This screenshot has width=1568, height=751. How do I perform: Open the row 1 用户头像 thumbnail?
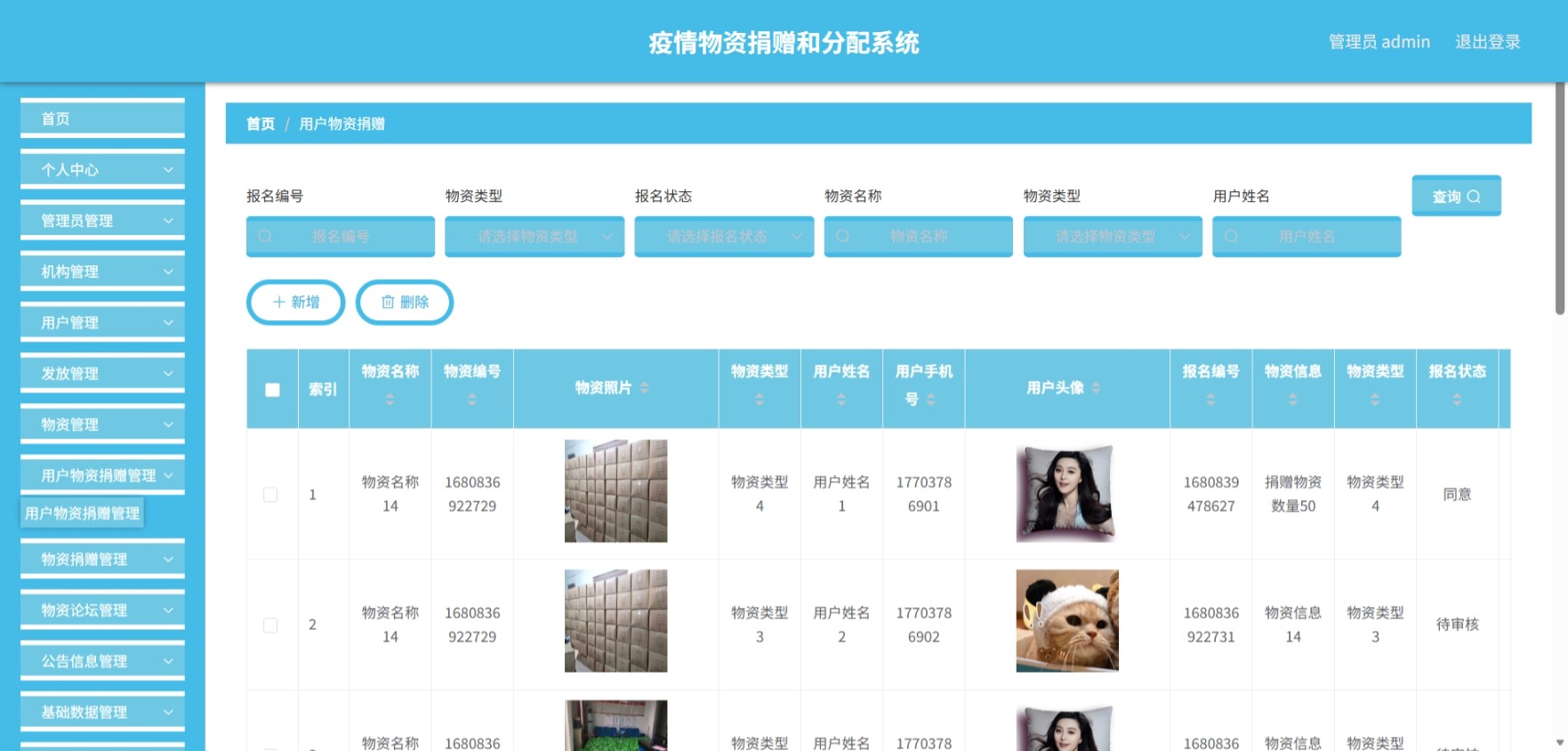pyautogui.click(x=1067, y=491)
